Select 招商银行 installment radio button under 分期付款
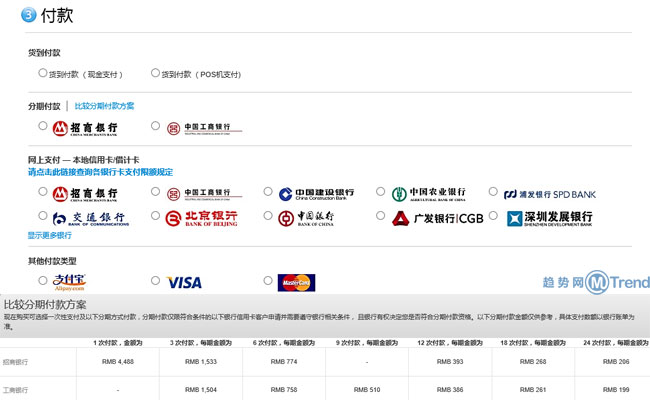This screenshot has height=400, width=650. (x=42, y=126)
